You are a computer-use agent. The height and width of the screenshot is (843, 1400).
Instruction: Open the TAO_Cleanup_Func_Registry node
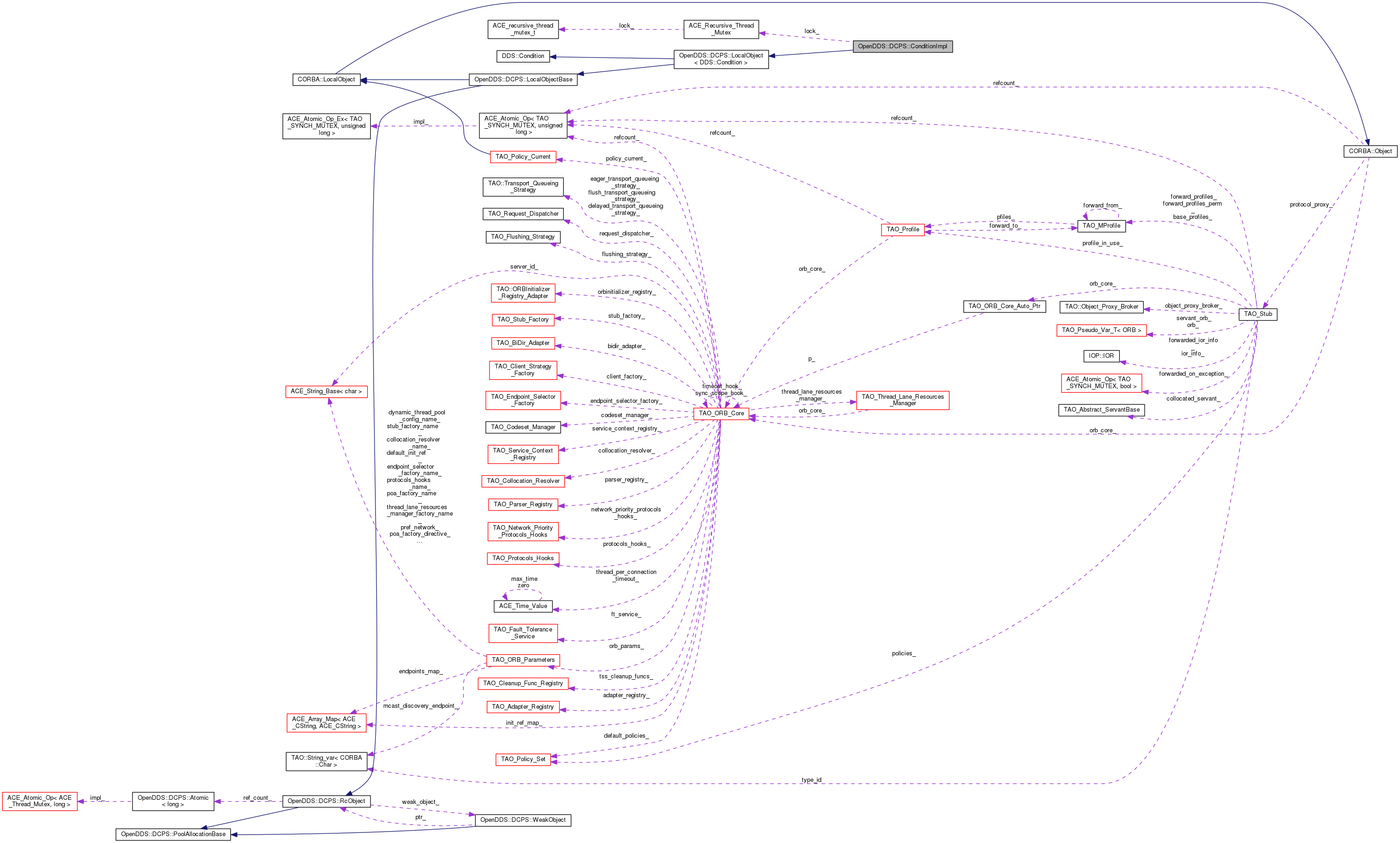click(523, 683)
